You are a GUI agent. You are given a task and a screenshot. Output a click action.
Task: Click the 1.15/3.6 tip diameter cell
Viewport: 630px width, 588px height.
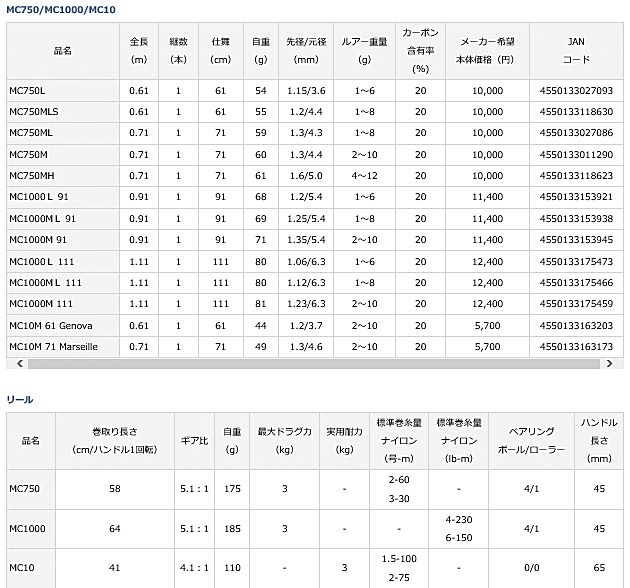coord(306,90)
